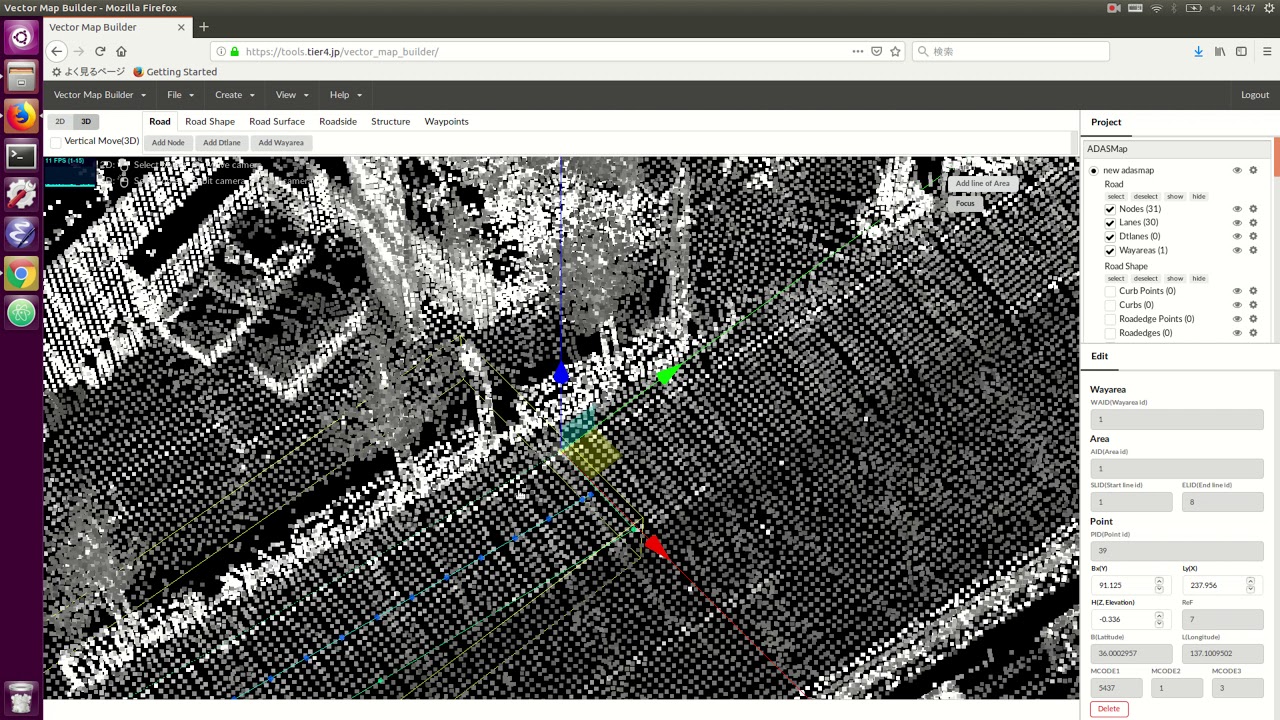Screen dimensions: 1280x720
Task: Uncheck the Dtlanes (0) checkbox
Action: click(1110, 237)
